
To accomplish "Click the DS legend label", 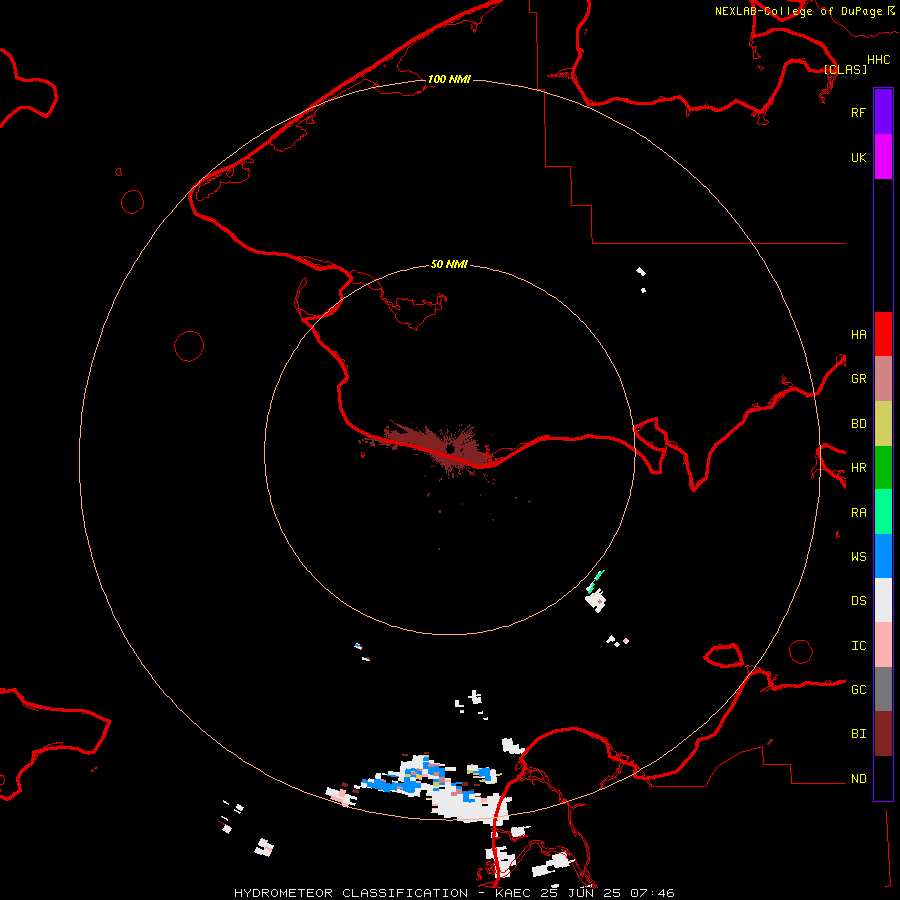I will tap(858, 601).
